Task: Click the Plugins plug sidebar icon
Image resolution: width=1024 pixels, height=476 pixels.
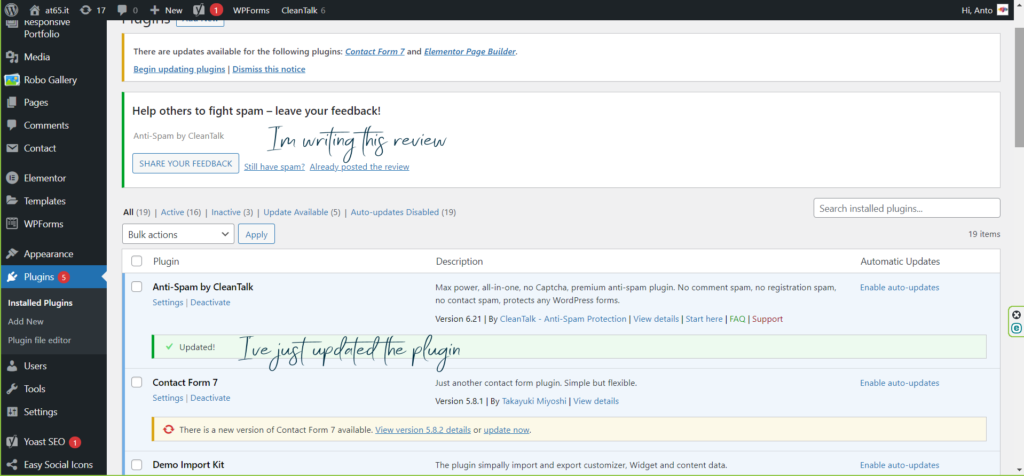Action: coord(12,277)
